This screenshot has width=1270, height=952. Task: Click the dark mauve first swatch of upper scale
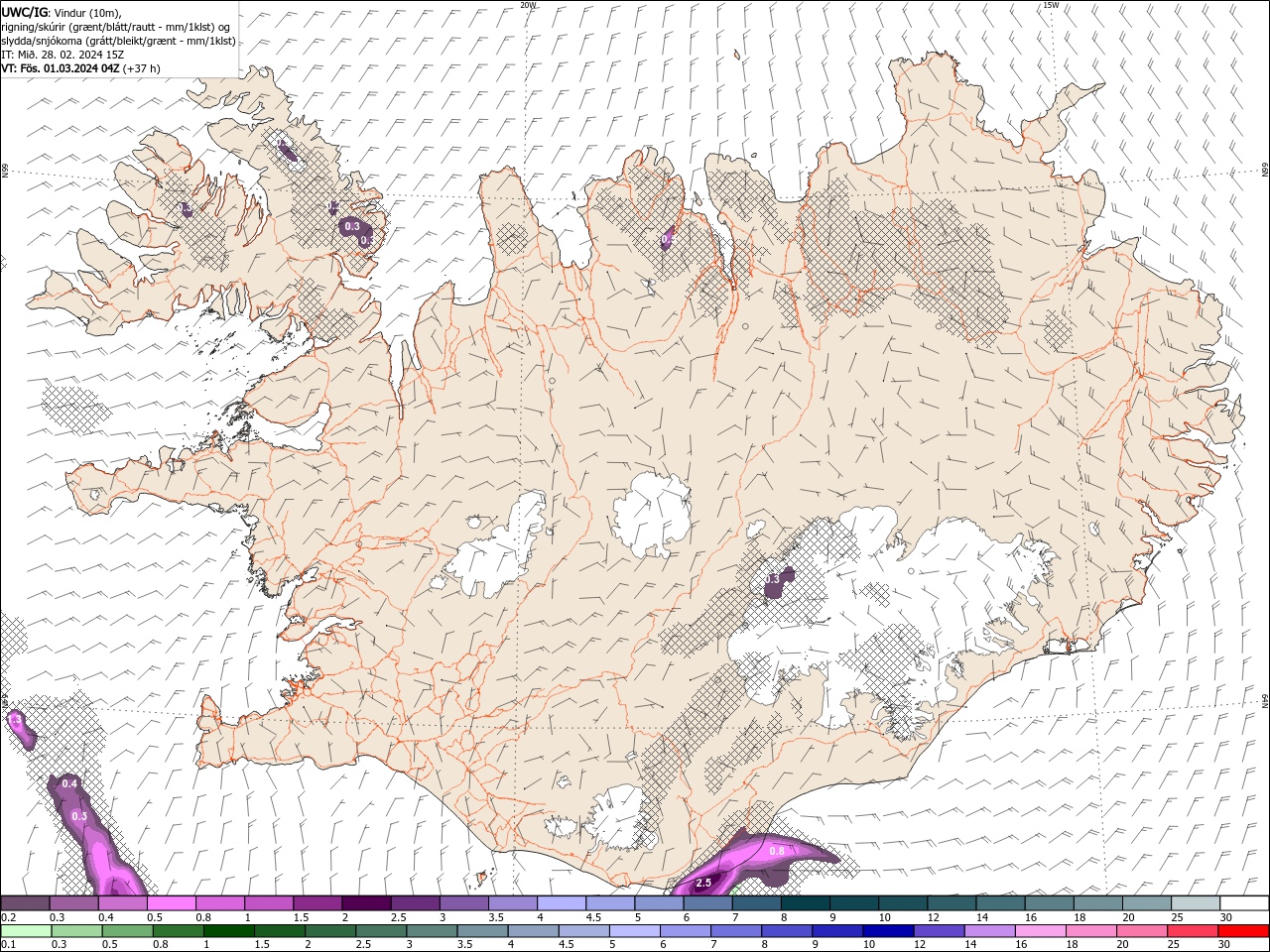[25, 903]
